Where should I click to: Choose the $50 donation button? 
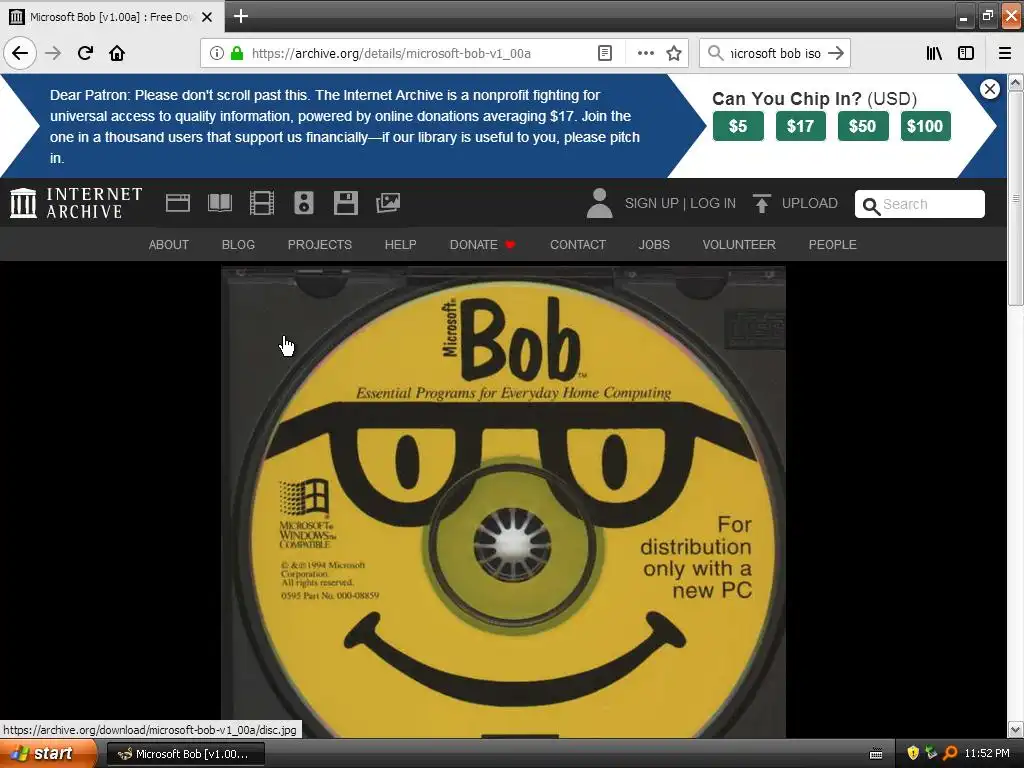coord(863,125)
